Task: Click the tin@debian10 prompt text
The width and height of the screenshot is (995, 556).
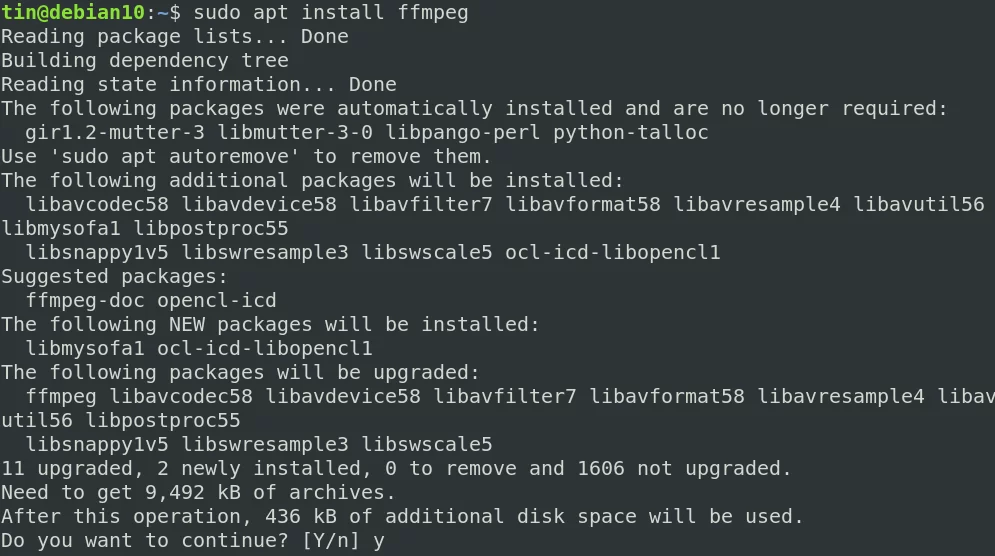Action: pyautogui.click(x=74, y=13)
